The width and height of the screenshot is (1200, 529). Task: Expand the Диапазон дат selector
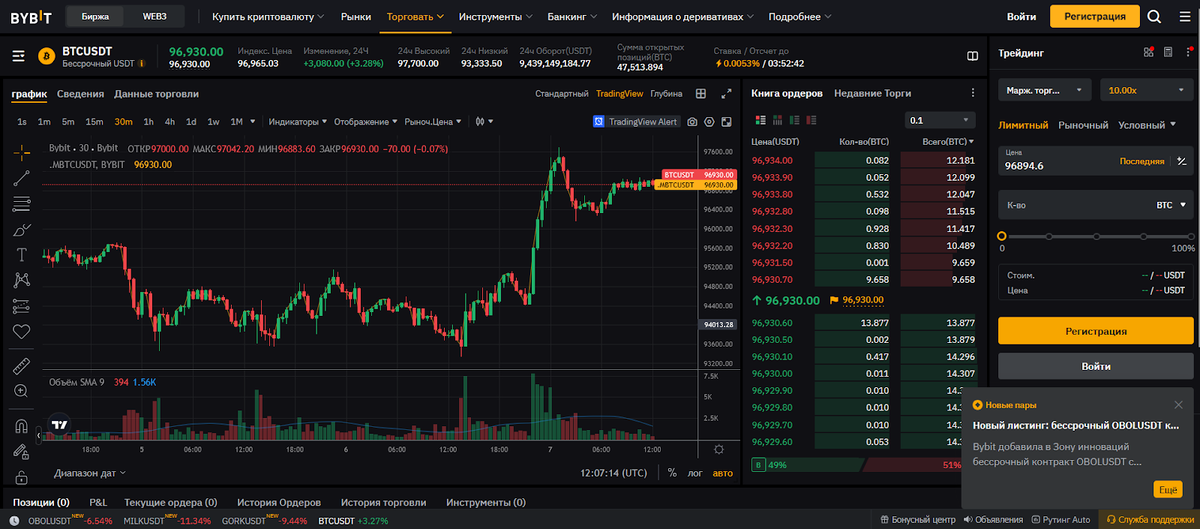click(90, 473)
